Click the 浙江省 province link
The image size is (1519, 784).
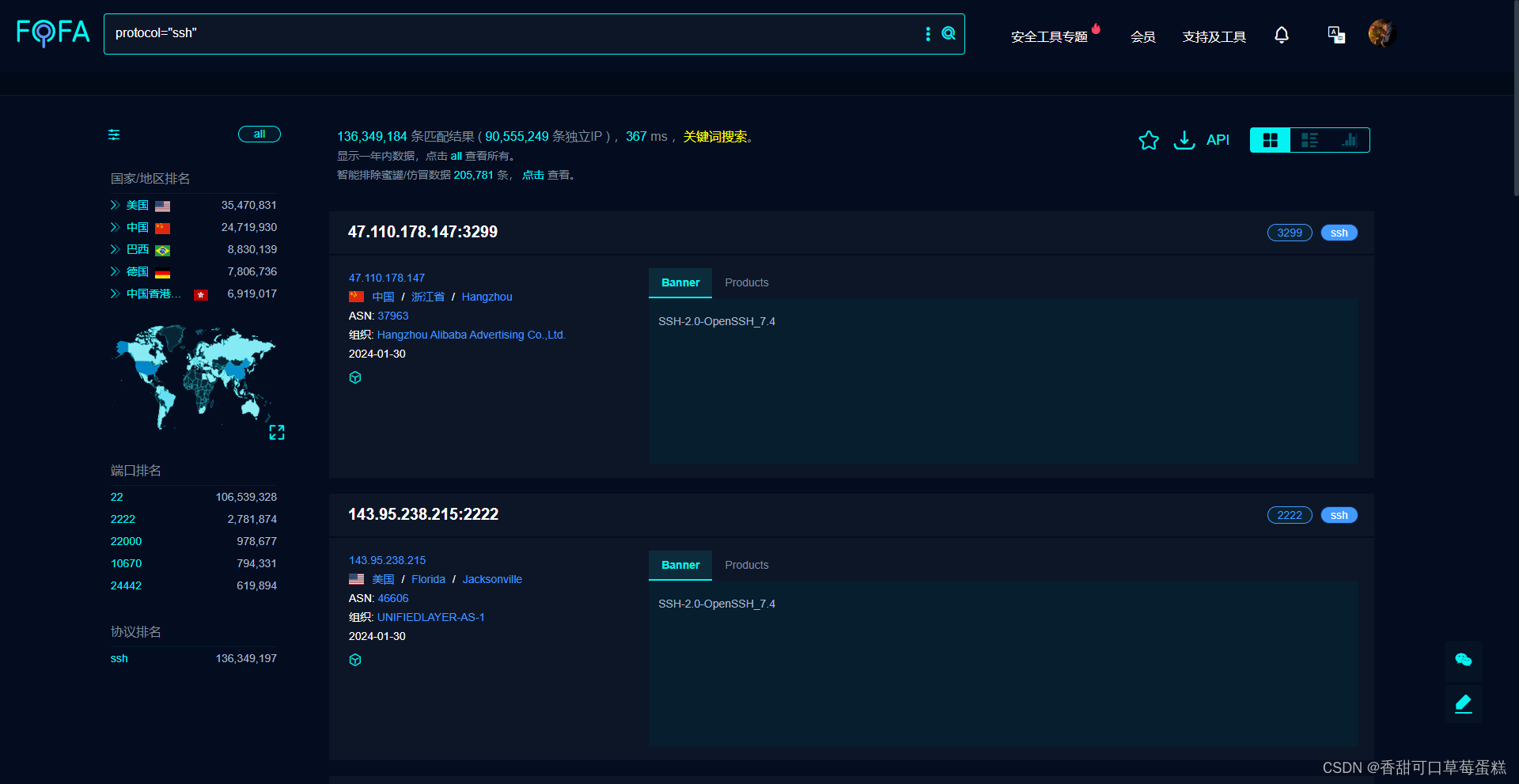click(427, 297)
